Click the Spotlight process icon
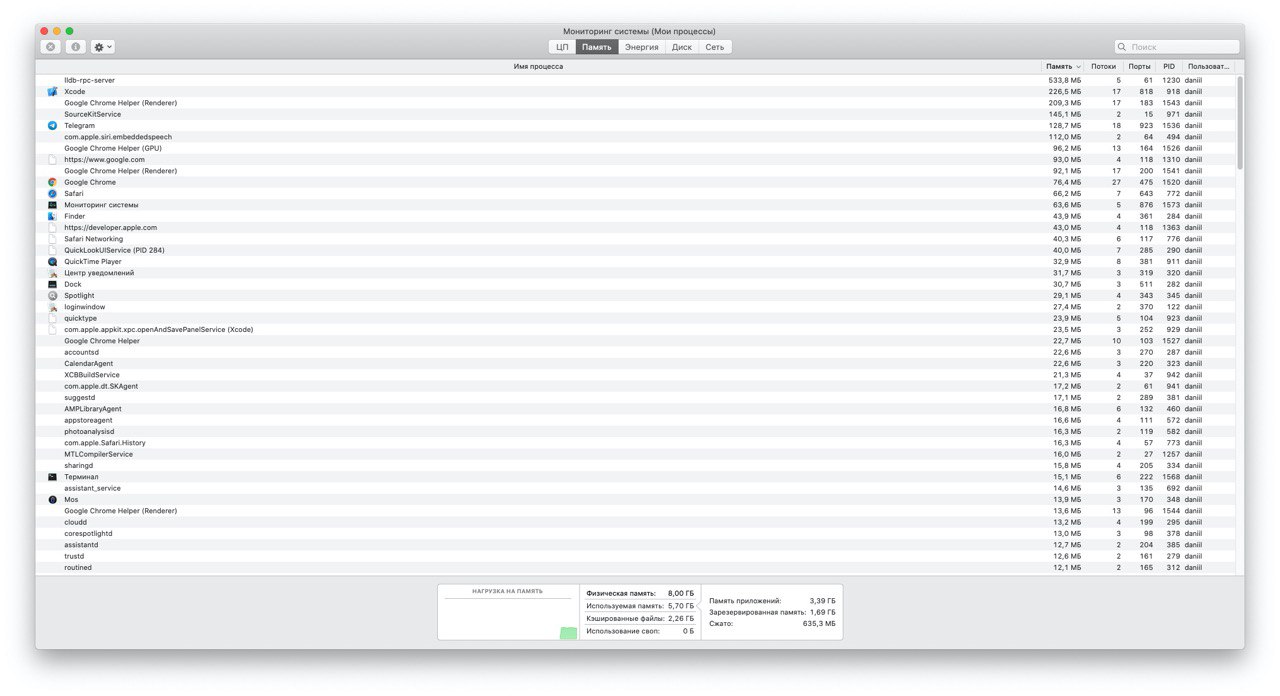The height and width of the screenshot is (696, 1280). [x=53, y=295]
